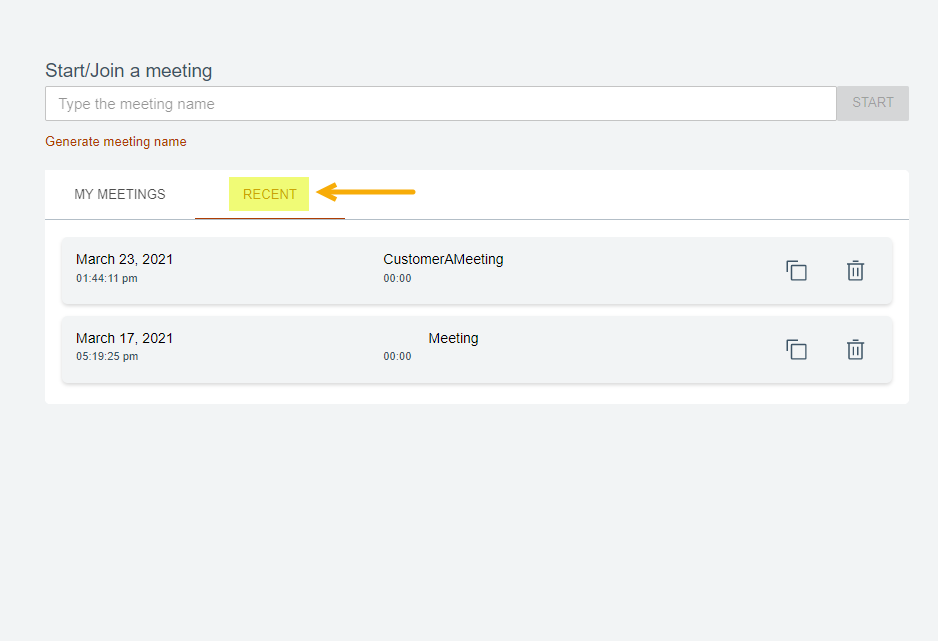
Task: Click the 01:44:11 pm timestamp
Action: tap(107, 279)
